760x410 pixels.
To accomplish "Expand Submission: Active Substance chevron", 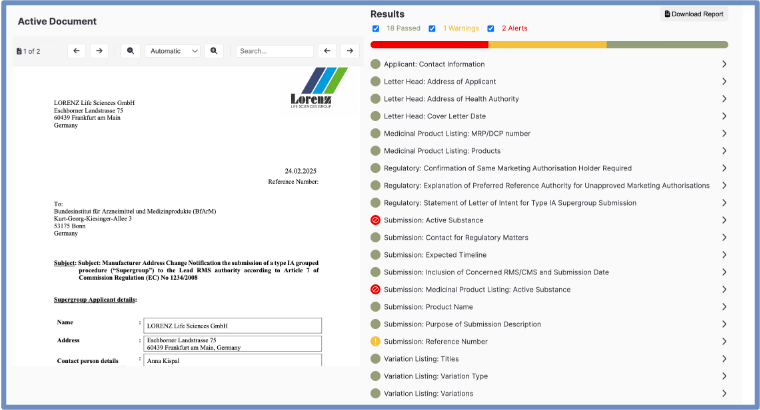I will [x=724, y=220].
